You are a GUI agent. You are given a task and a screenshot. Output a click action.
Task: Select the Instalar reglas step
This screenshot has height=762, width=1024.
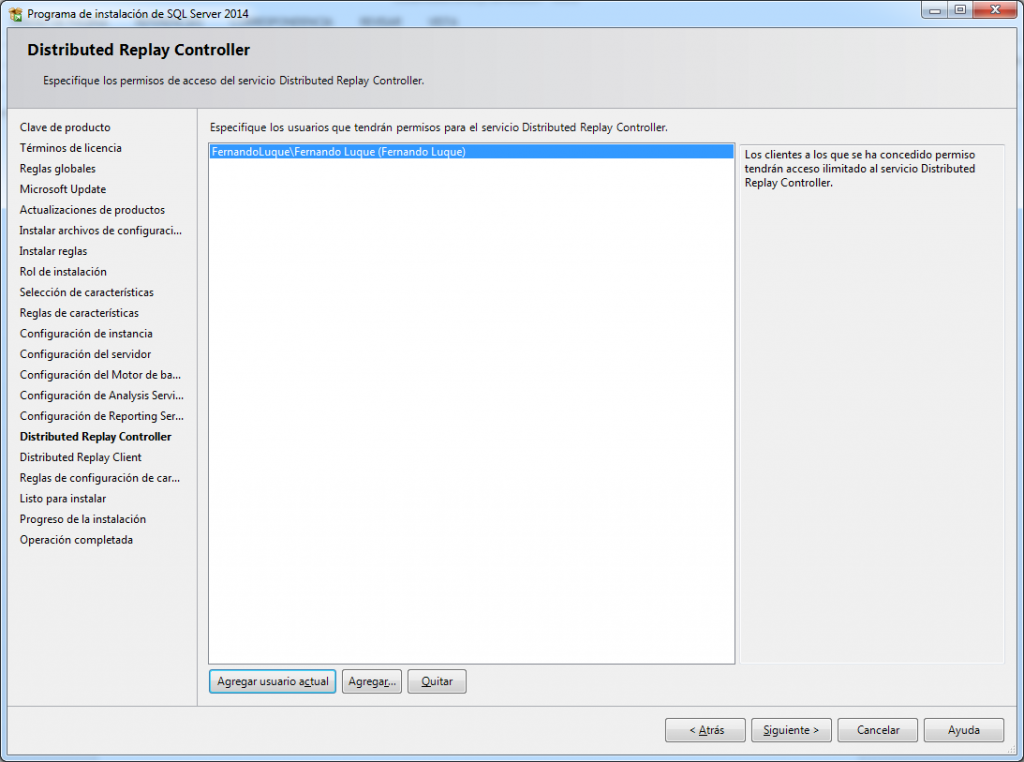[53, 251]
